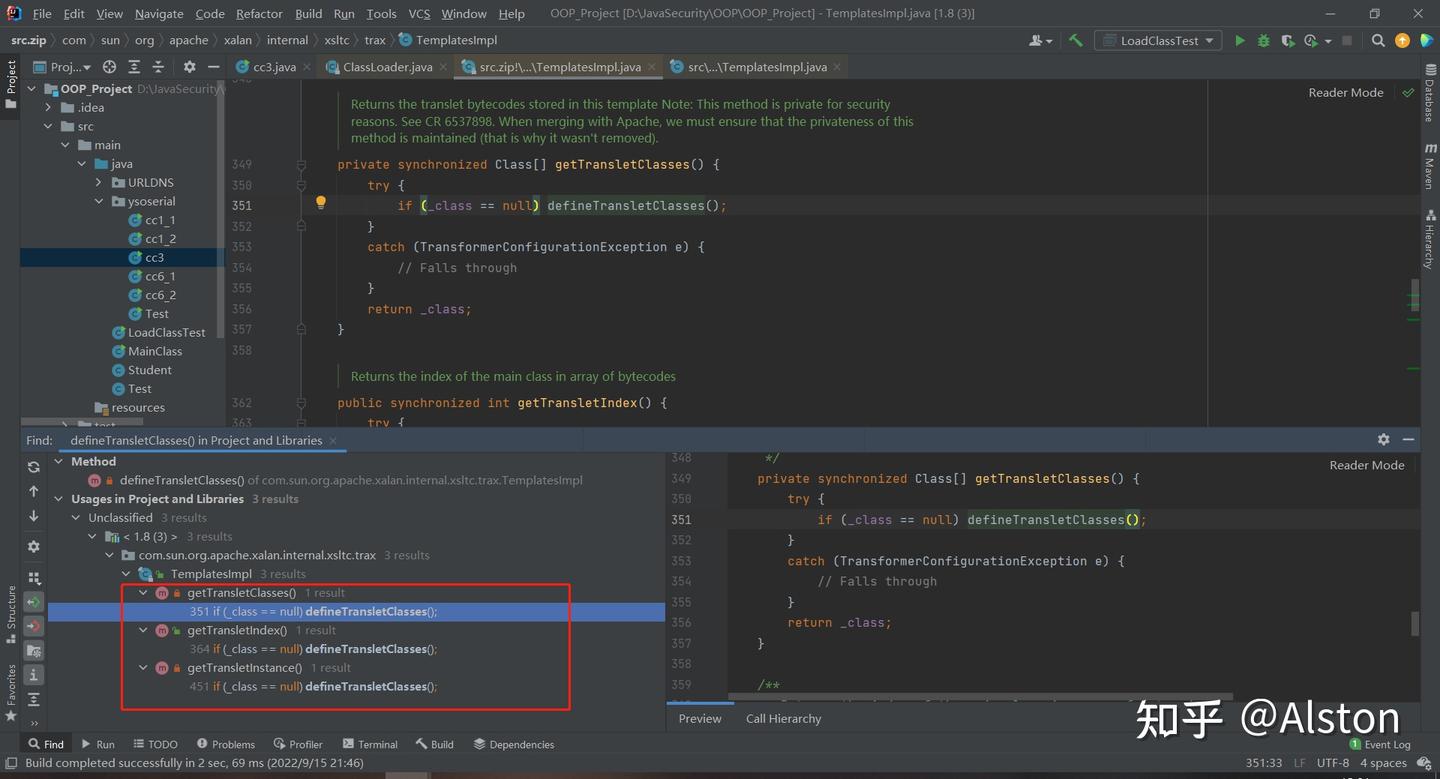The height and width of the screenshot is (779, 1440).
Task: Go to next occurrence down arrow
Action: tap(33, 516)
